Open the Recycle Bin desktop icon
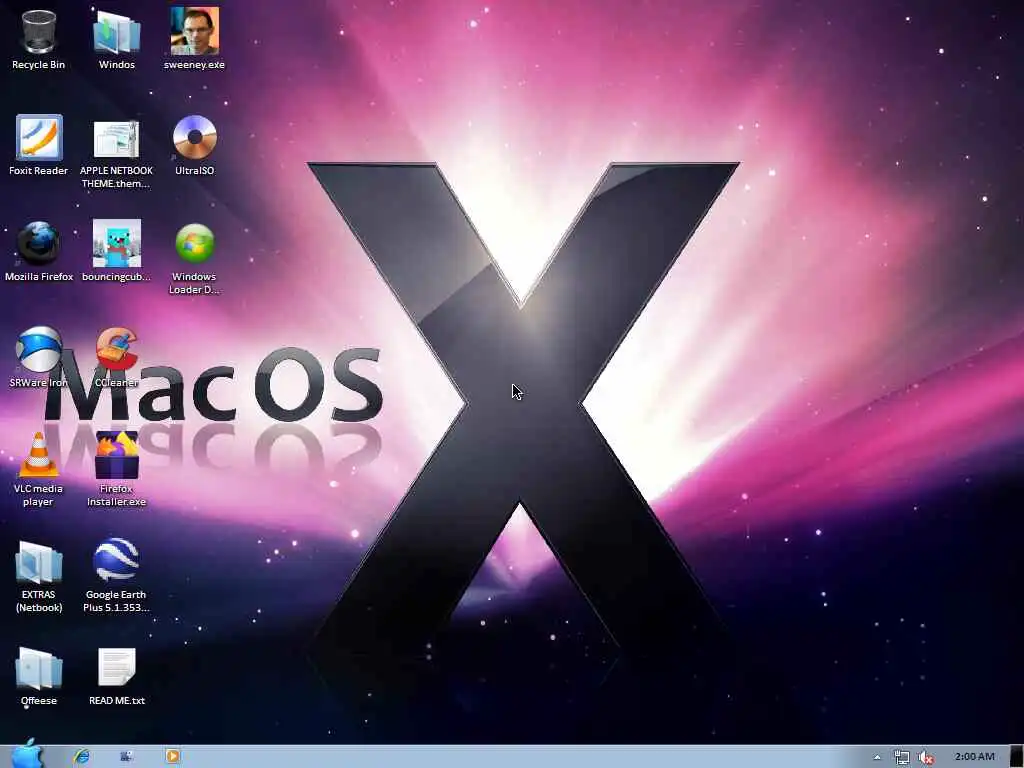The width and height of the screenshot is (1024, 768). 39,31
